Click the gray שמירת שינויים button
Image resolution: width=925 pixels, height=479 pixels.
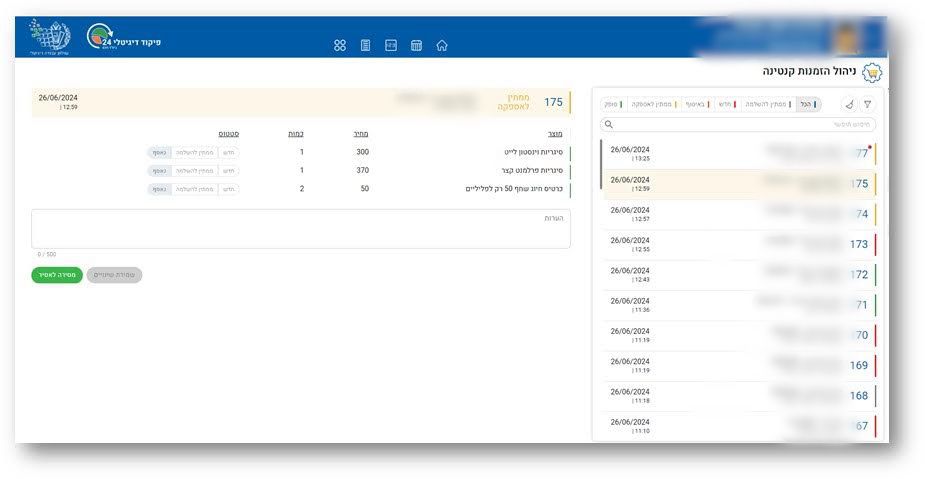tap(114, 275)
